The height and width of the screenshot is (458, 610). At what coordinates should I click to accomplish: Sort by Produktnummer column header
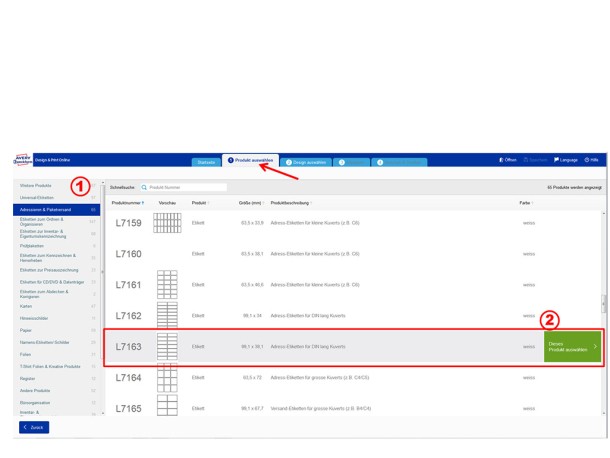[x=128, y=203]
